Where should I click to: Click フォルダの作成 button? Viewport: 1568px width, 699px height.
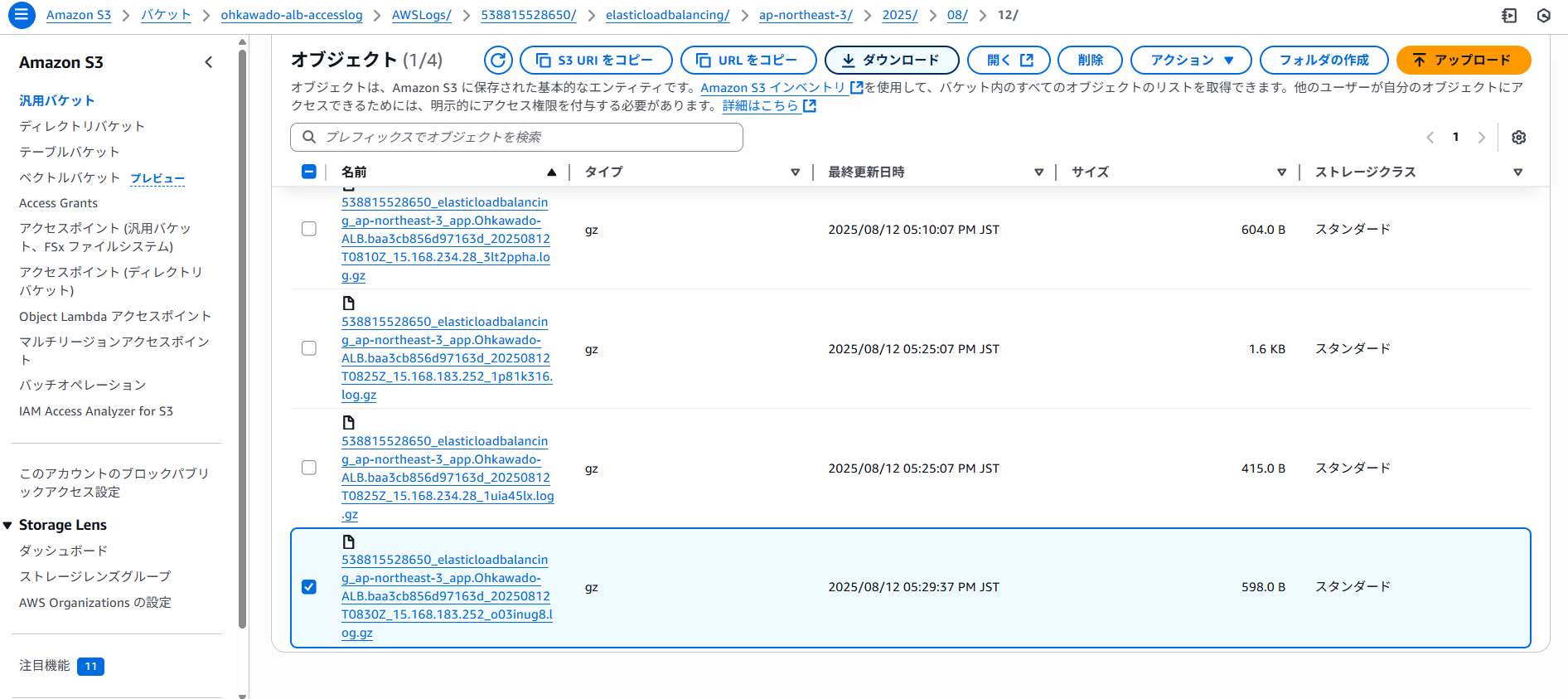point(1324,60)
